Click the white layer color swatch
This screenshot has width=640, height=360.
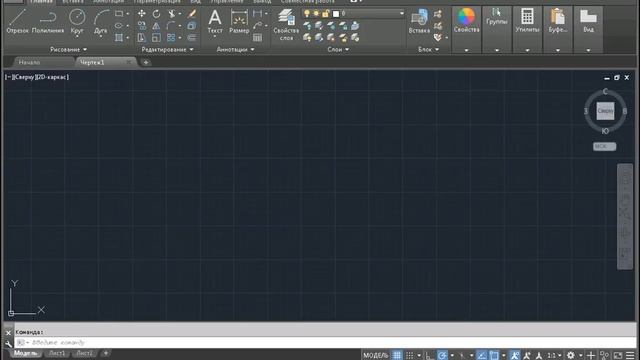336,14
